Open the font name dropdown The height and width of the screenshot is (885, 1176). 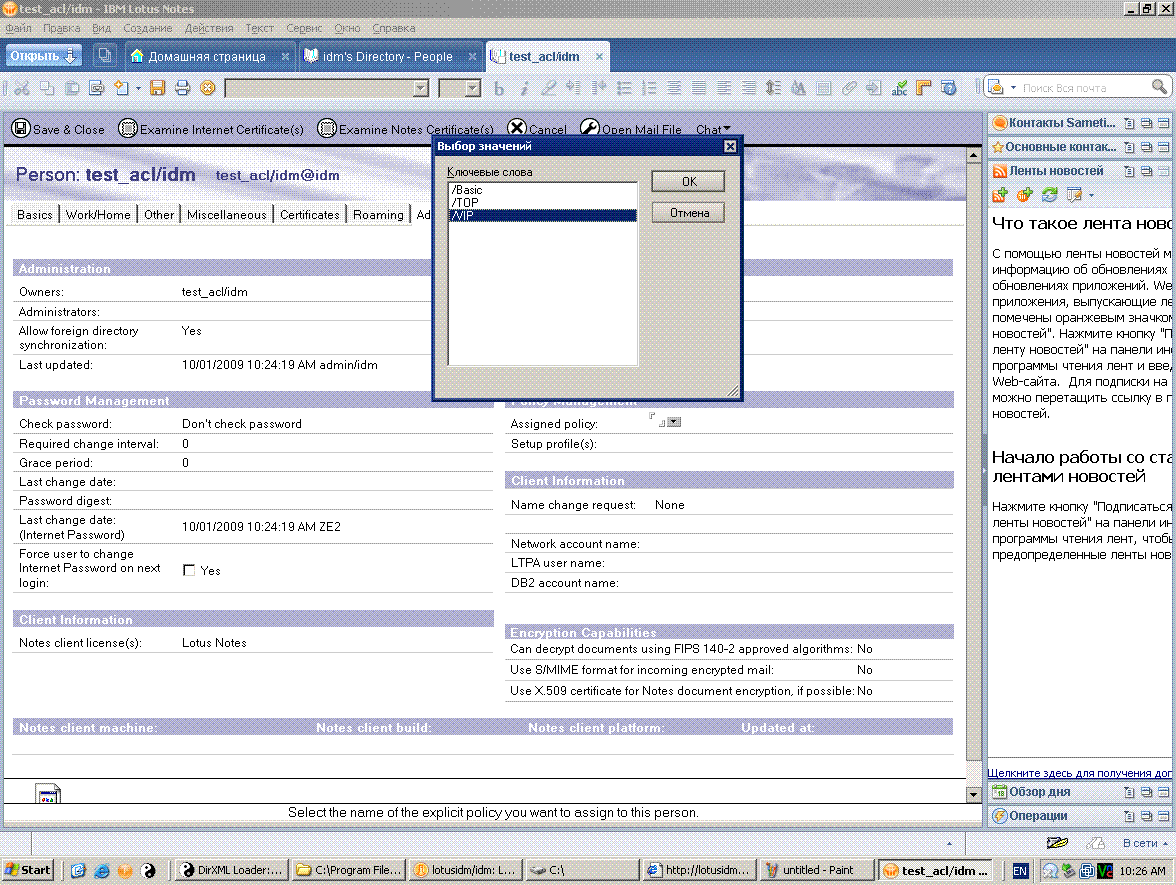coord(421,88)
